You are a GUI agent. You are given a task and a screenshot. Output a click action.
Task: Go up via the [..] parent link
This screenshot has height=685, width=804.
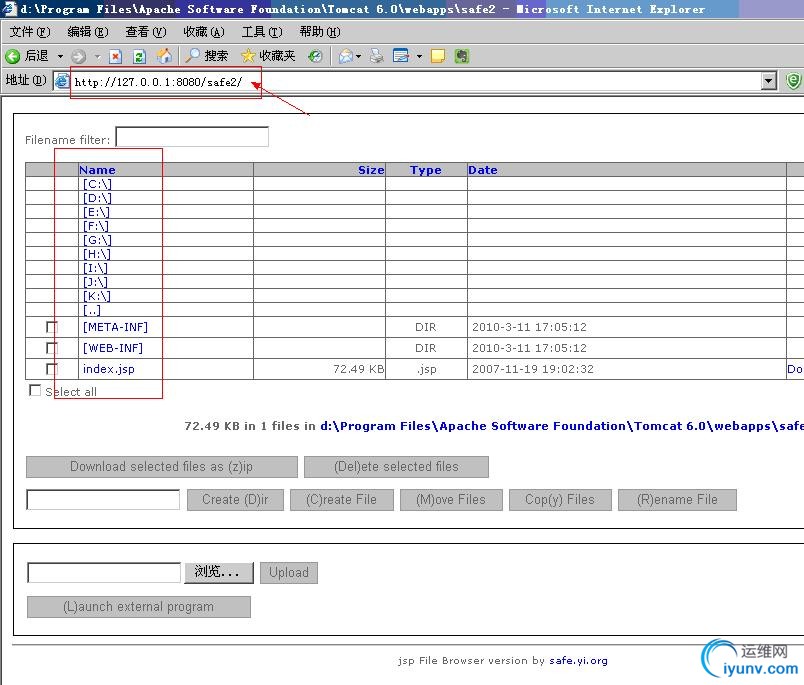click(91, 310)
